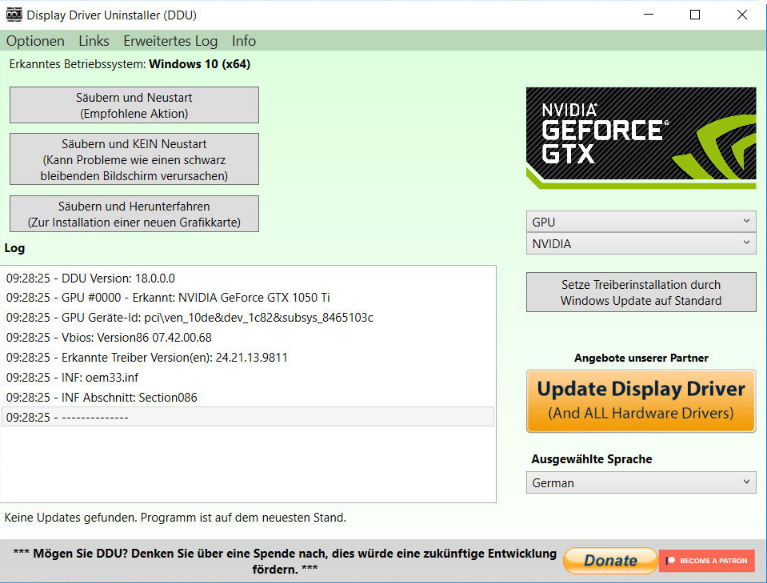The width and height of the screenshot is (767, 583).
Task: Open the Optionen menu
Action: (x=35, y=41)
